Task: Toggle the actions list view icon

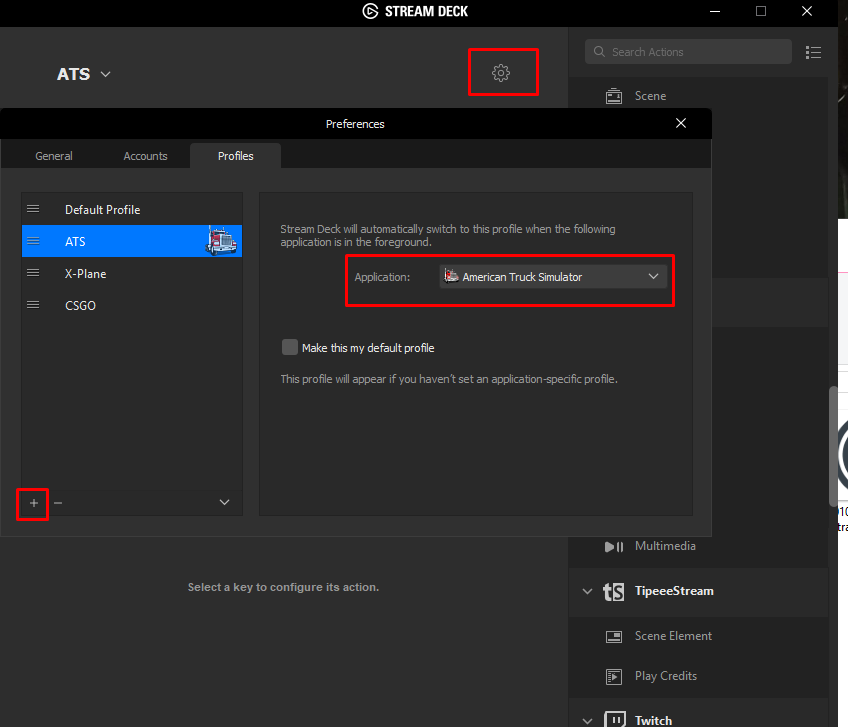Action: pos(813,52)
